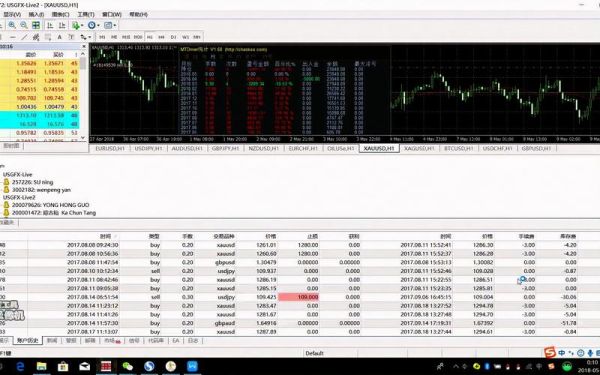Expand the periodicity clock dropdown arrow
This screenshot has height=375, width=600.
coord(98,26)
